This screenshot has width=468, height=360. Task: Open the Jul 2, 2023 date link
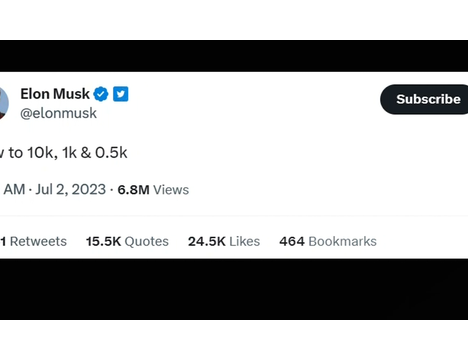click(x=71, y=189)
